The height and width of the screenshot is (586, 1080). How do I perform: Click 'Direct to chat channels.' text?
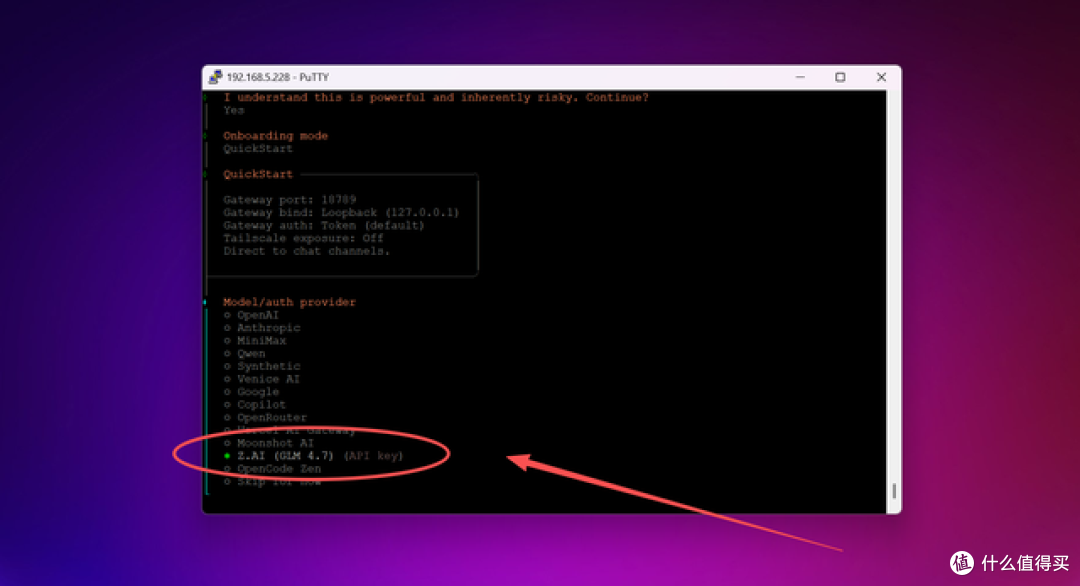click(307, 251)
